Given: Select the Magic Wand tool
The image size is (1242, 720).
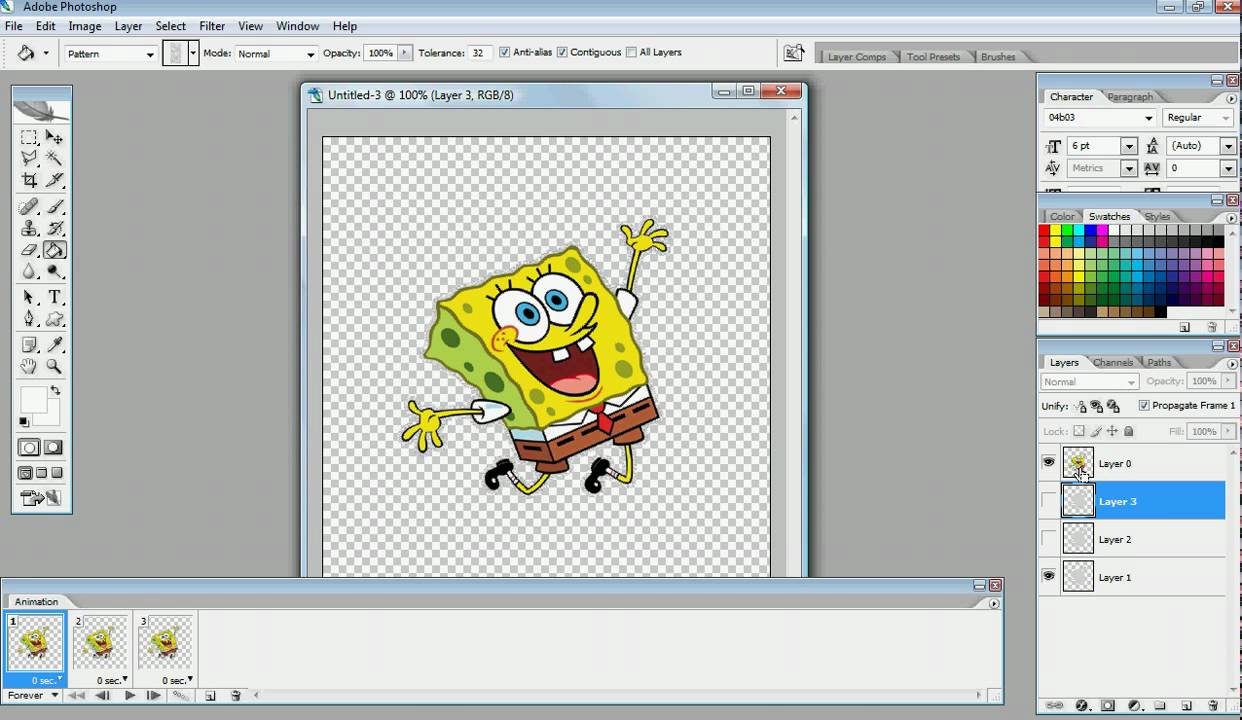Looking at the screenshot, I should (55, 158).
